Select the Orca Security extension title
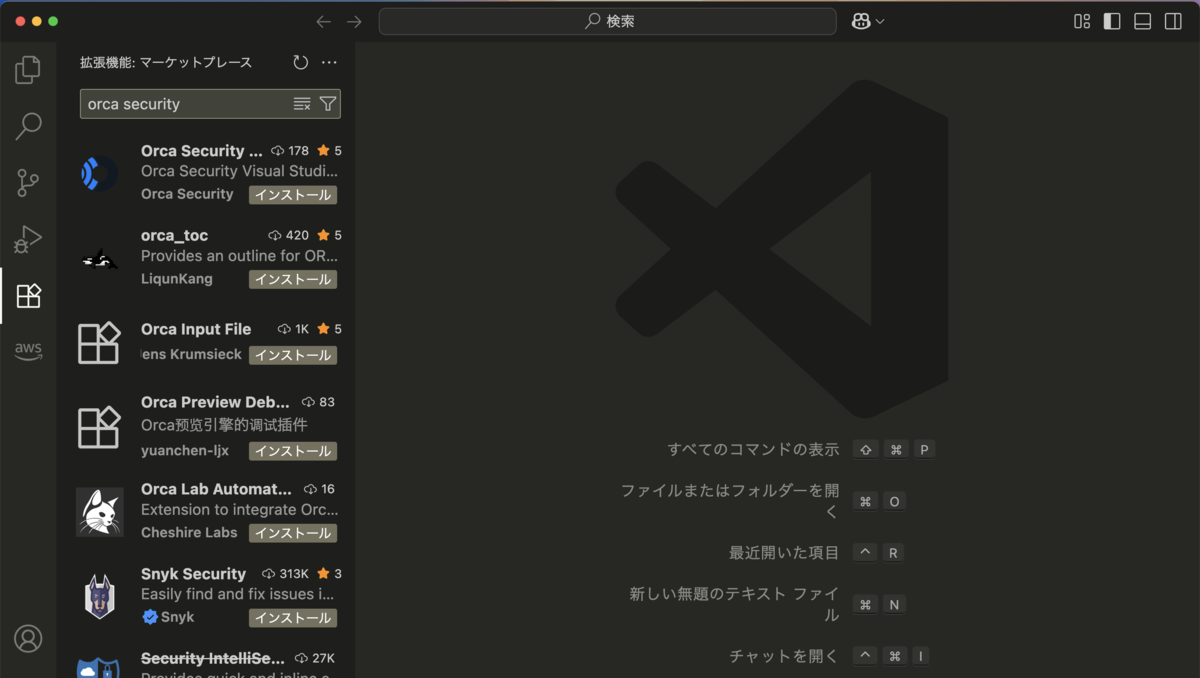 201,151
